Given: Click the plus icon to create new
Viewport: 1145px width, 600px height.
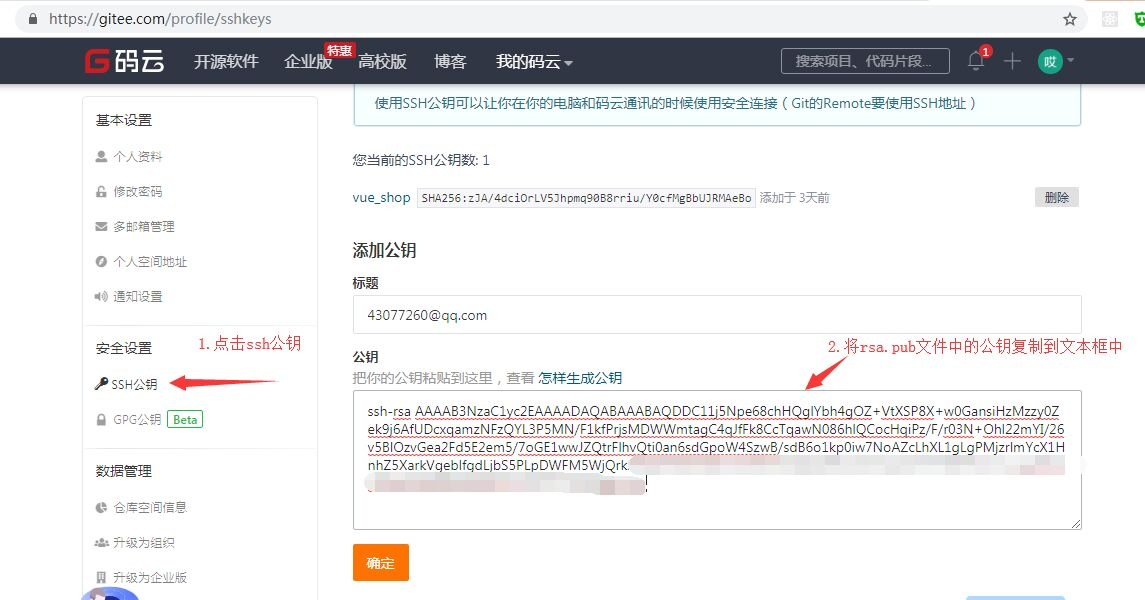Looking at the screenshot, I should click(1012, 61).
